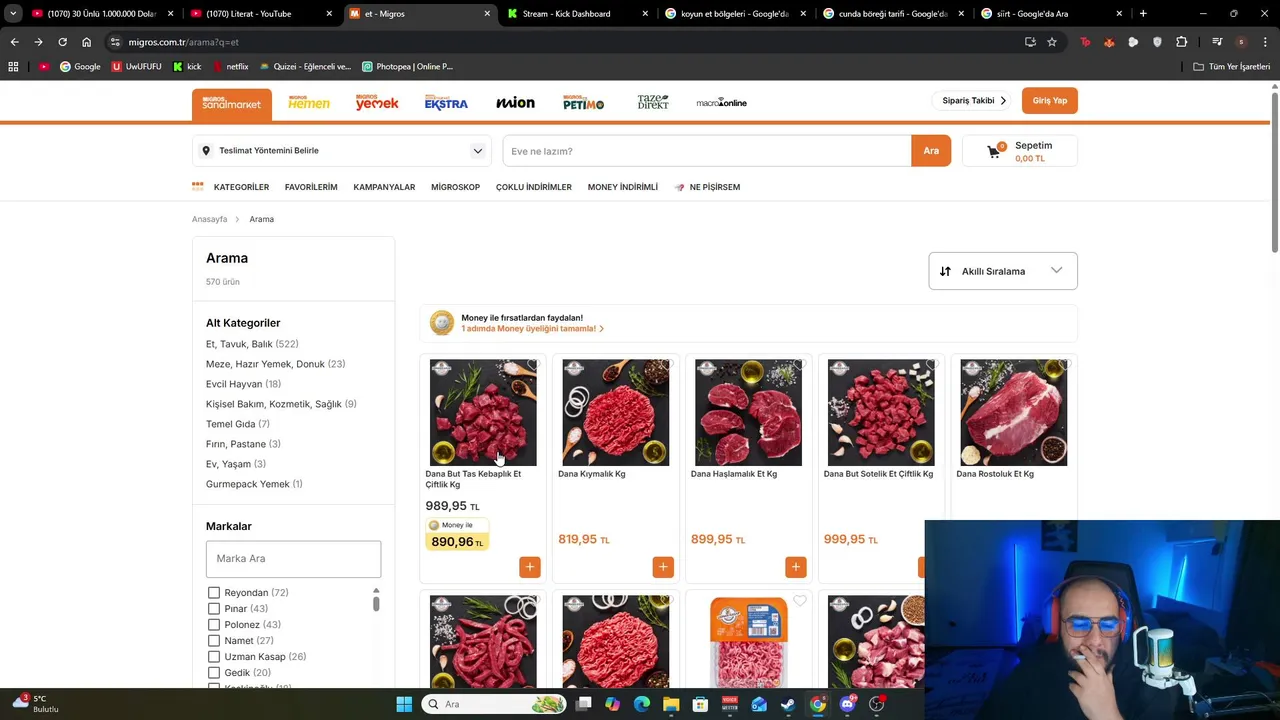Open Chrome's three-dot menu
Image resolution: width=1280 pixels, height=720 pixels.
point(1265,42)
